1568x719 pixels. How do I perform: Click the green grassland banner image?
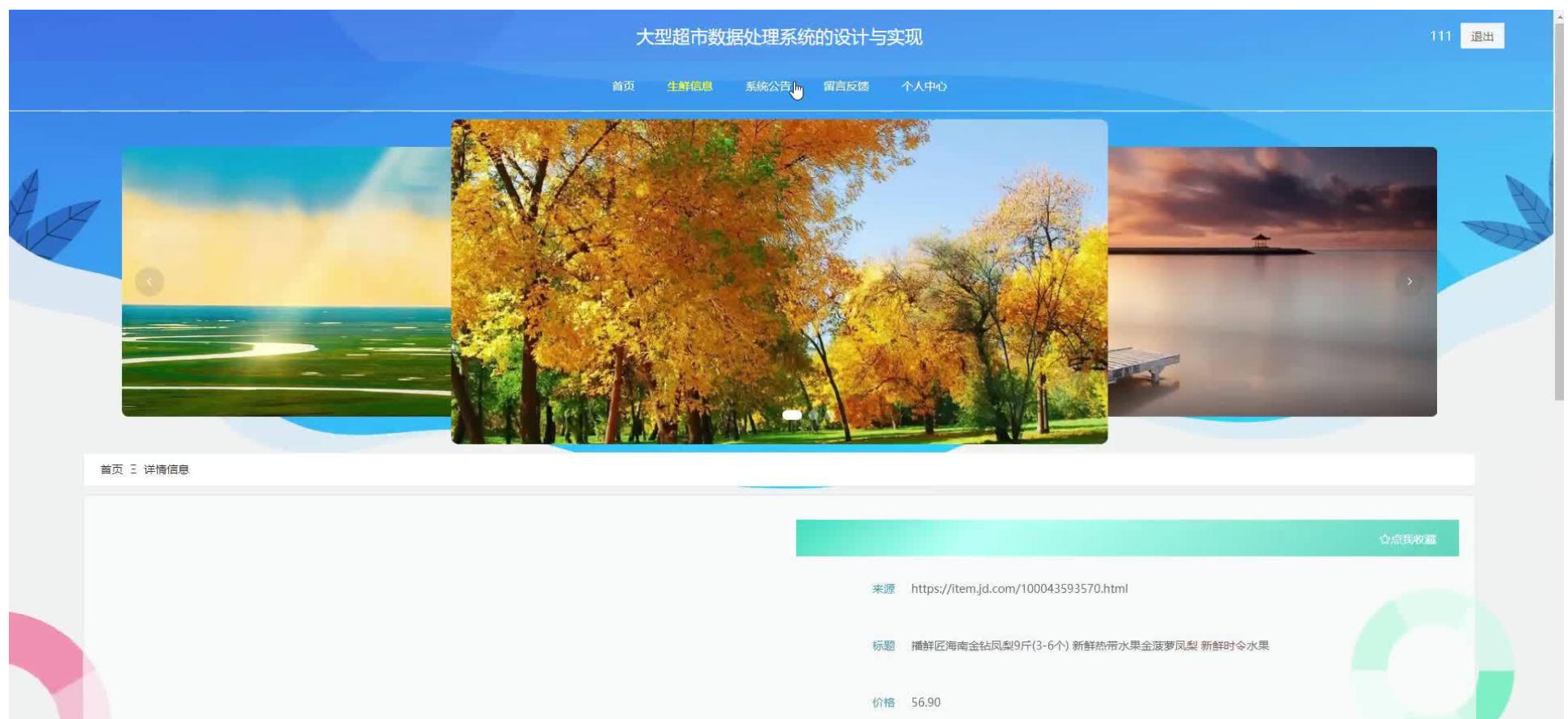286,281
